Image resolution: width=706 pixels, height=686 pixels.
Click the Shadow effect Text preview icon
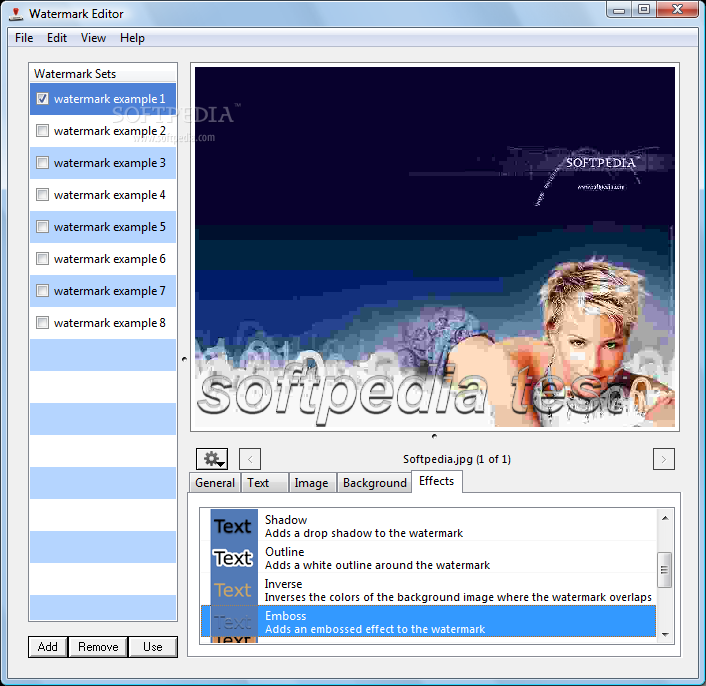coord(234,525)
